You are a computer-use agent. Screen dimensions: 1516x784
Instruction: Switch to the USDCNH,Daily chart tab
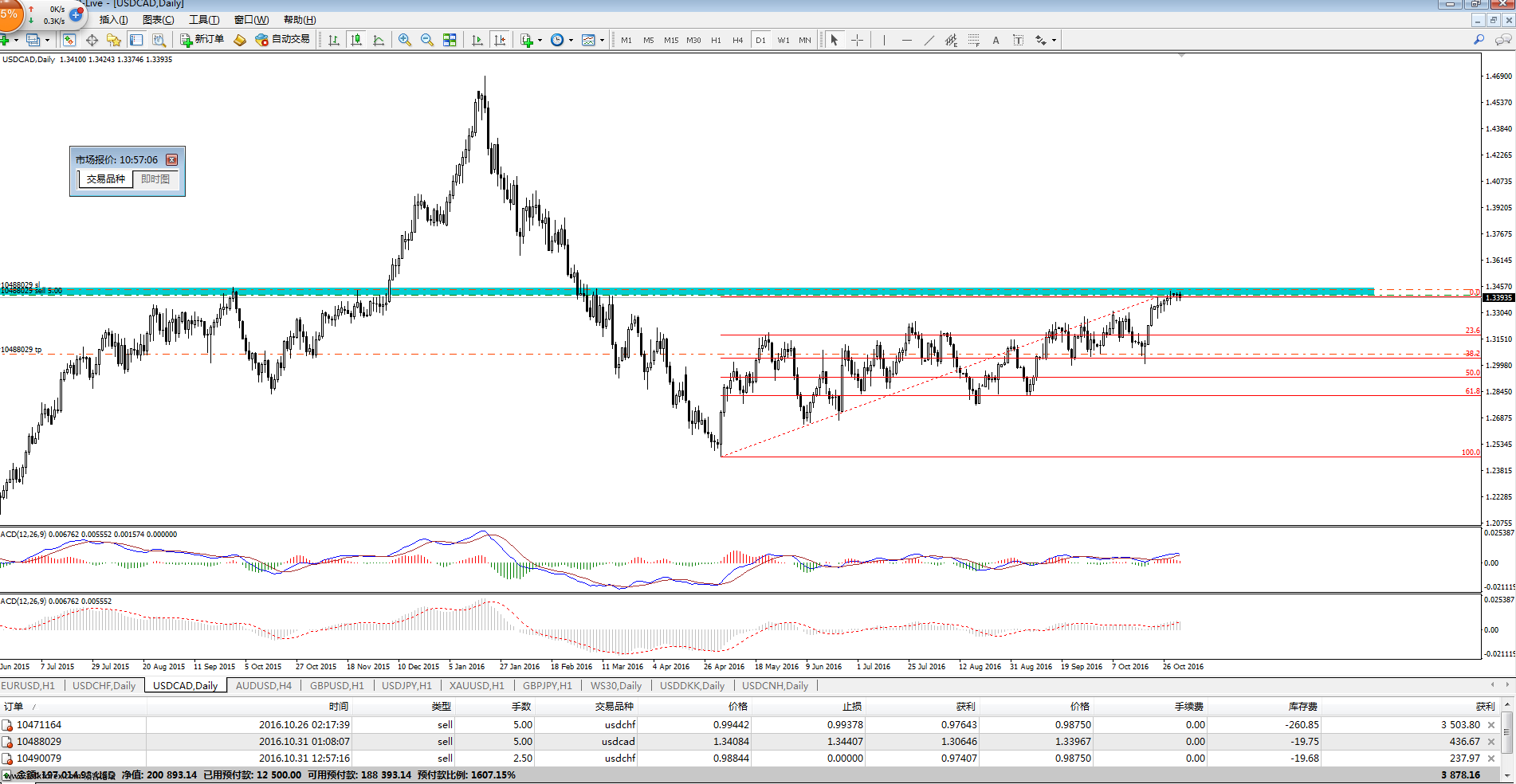775,685
